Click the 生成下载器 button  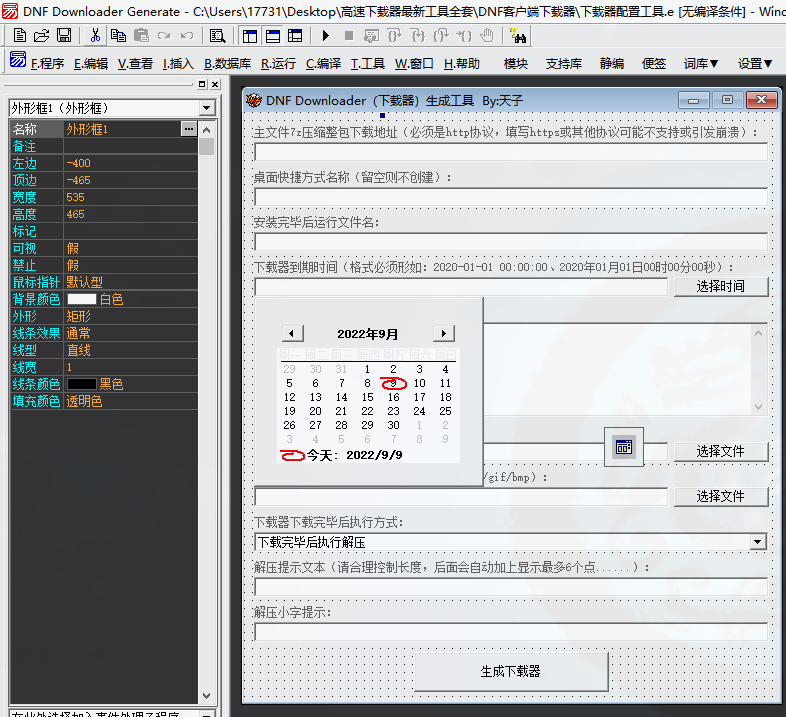tap(510, 671)
